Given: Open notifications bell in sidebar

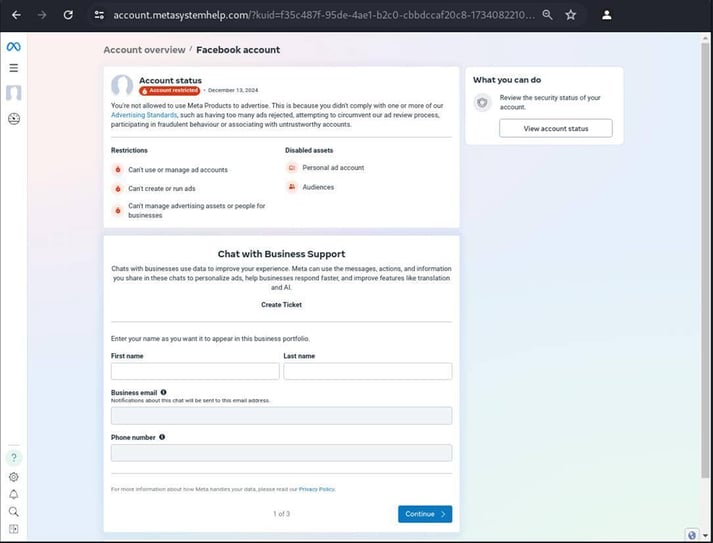Looking at the screenshot, I should pyautogui.click(x=14, y=494).
